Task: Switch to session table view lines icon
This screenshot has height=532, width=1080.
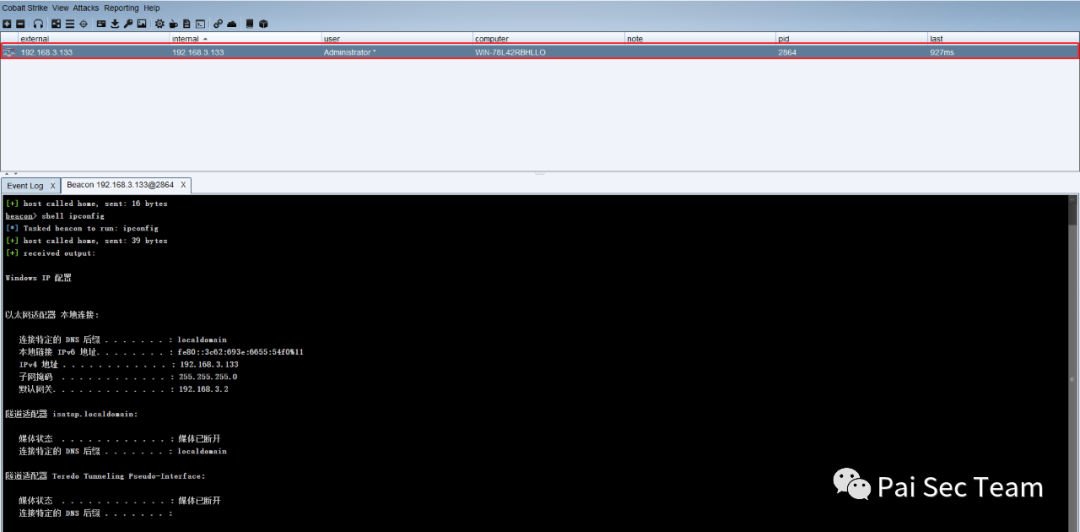Action: pos(70,23)
